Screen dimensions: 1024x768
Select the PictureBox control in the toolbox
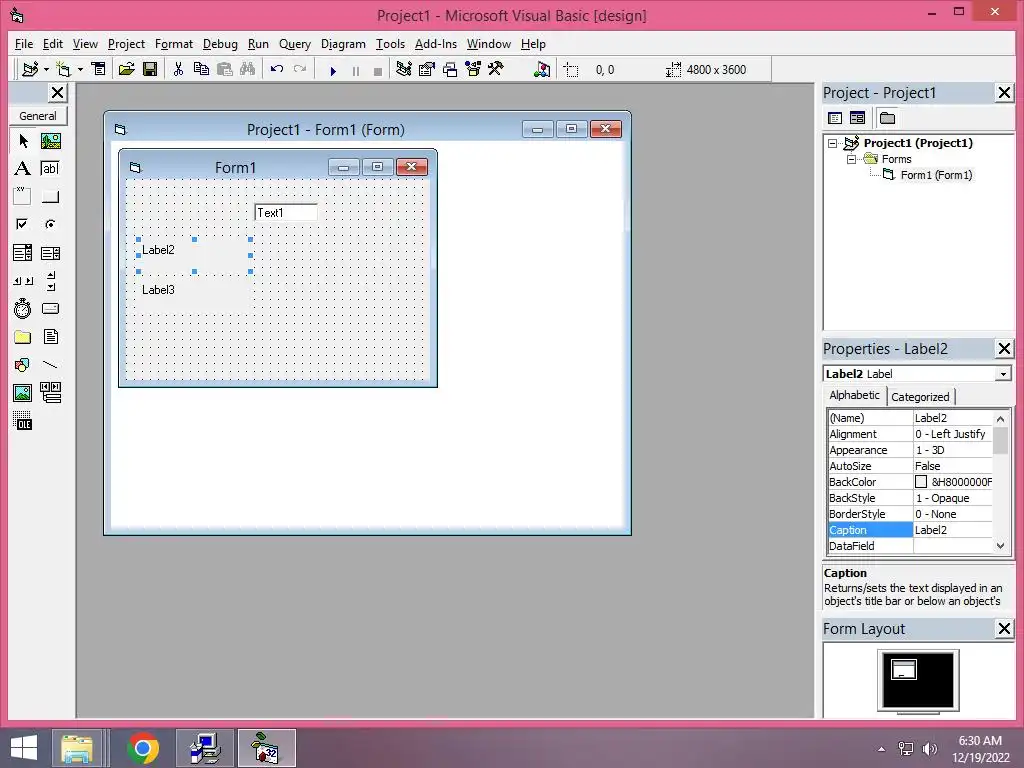[x=51, y=141]
